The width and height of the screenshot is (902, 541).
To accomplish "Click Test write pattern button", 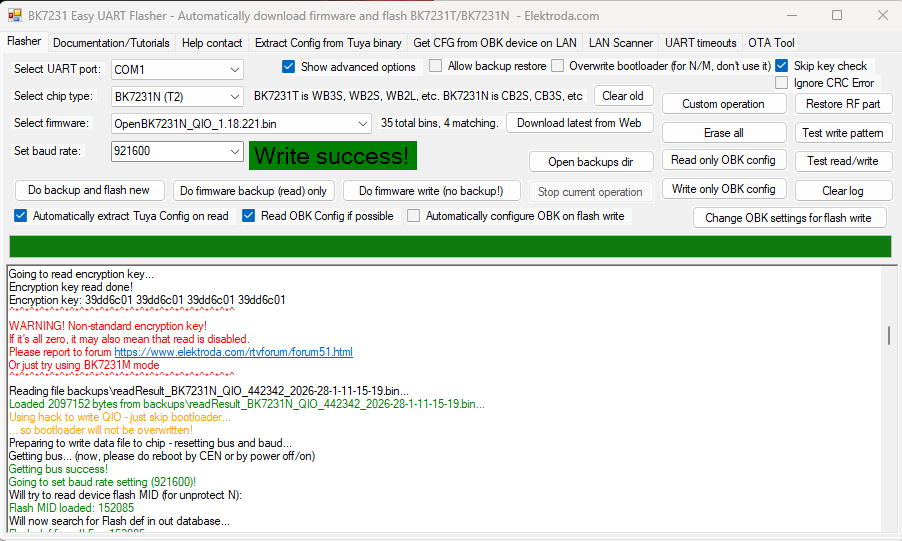I will 843,133.
